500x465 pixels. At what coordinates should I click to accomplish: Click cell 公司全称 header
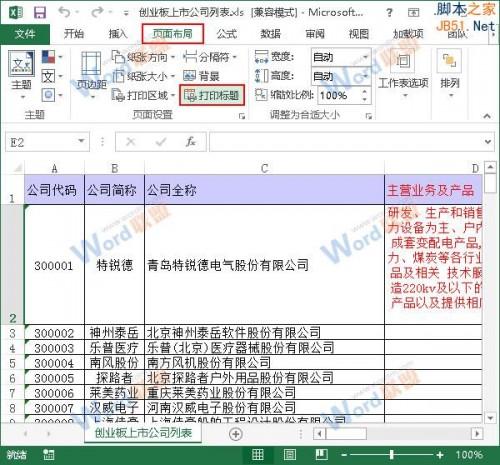pyautogui.click(x=264, y=190)
